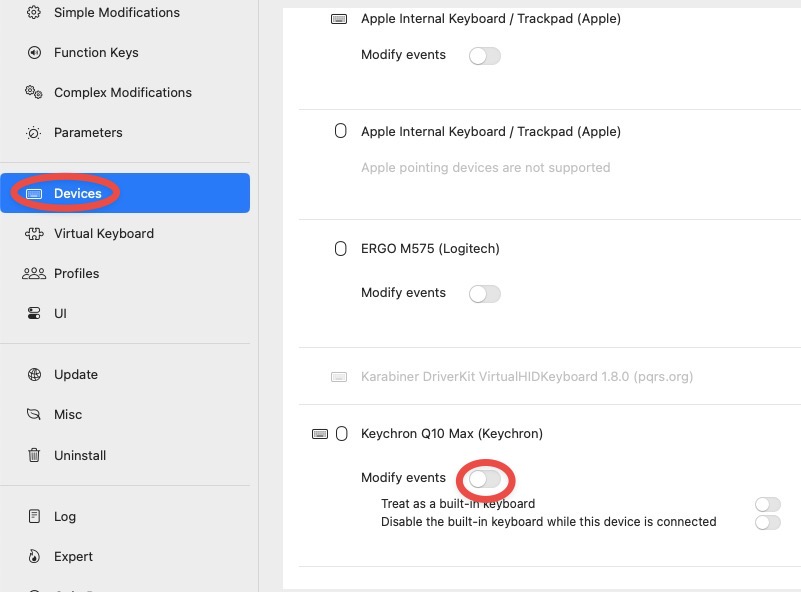801x592 pixels.
Task: Click the keyboard icon next to Karabiner DriverKit VirtualHIDKeyboard
Action: click(x=339, y=377)
